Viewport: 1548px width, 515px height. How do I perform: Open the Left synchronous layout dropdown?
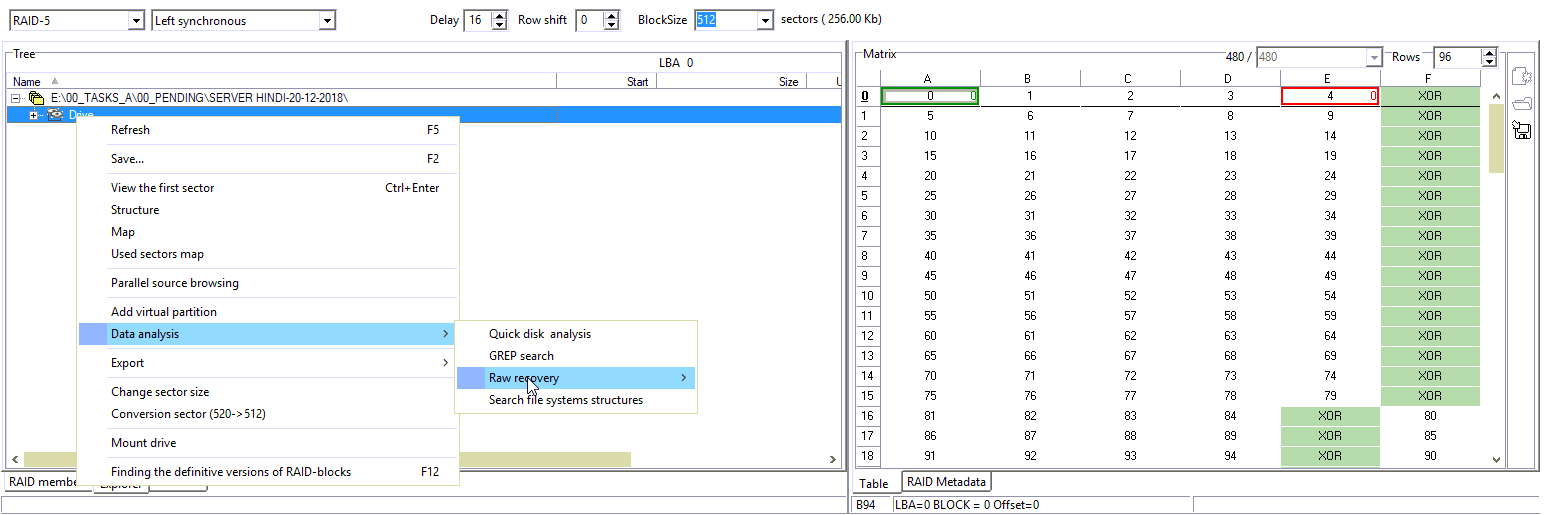click(326, 21)
